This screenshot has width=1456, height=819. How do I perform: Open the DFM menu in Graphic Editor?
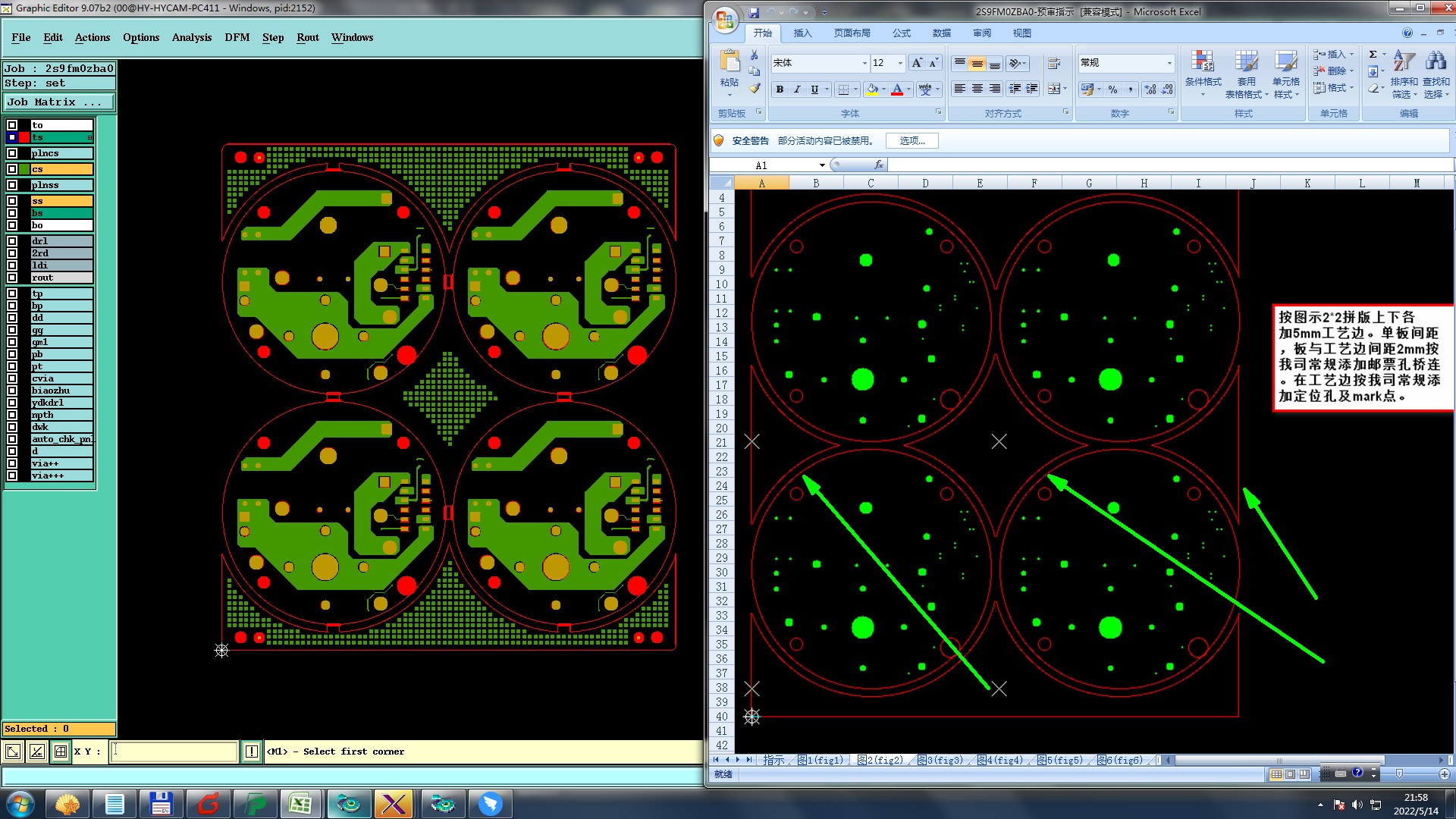[237, 37]
